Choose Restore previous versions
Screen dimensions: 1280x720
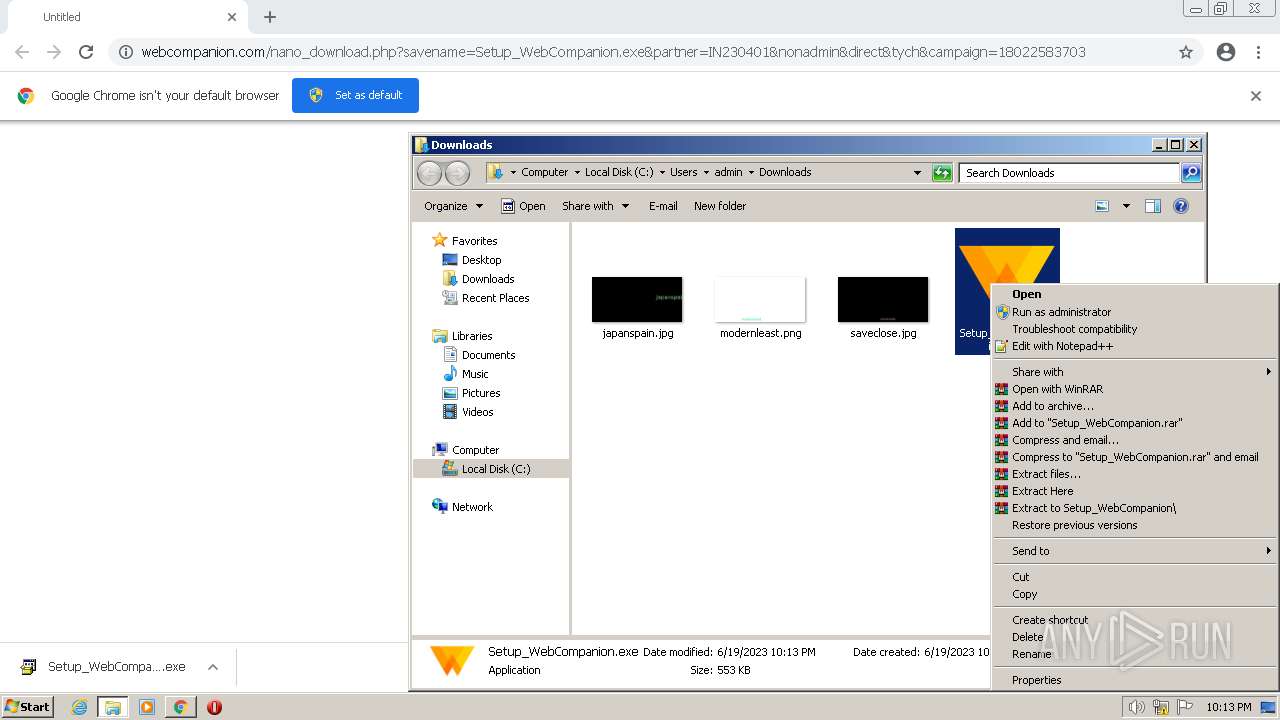[x=1135, y=525]
